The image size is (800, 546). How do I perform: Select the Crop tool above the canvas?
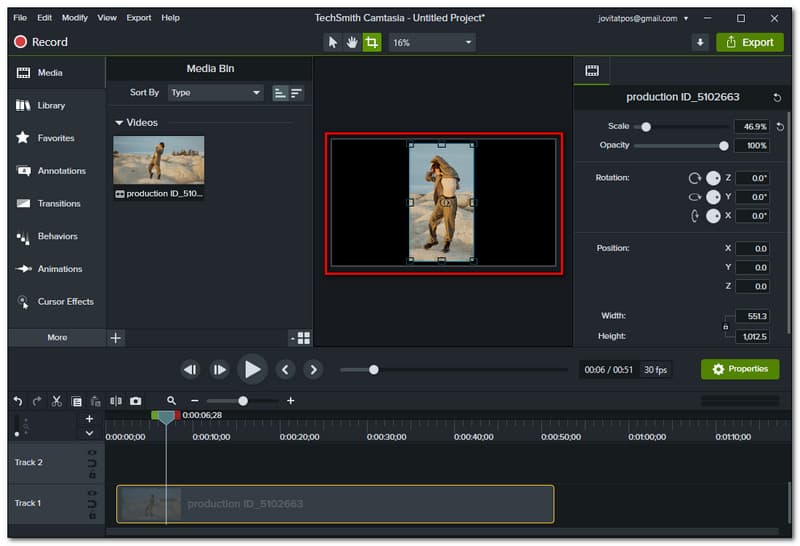click(x=372, y=42)
